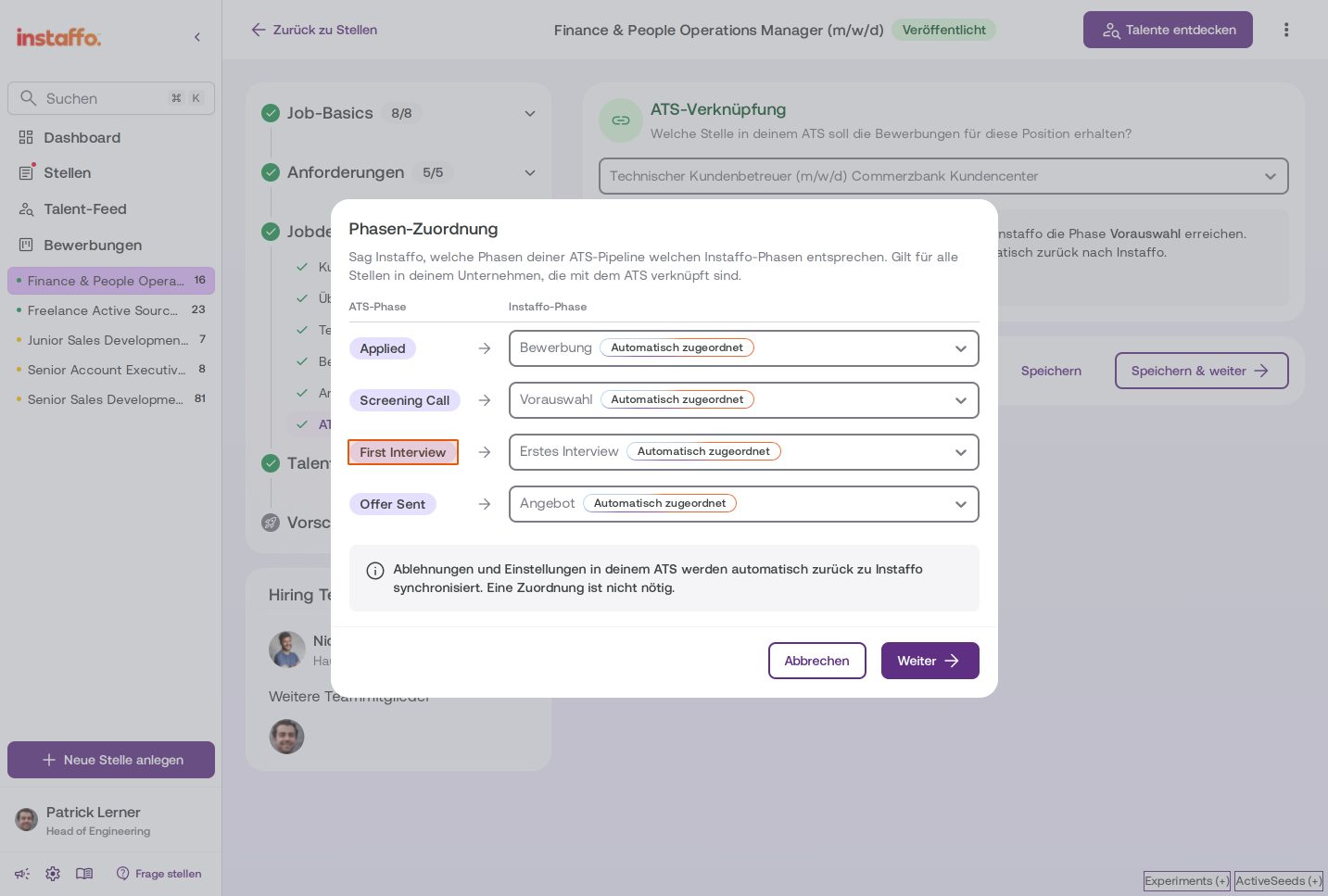Open the Angebot phase dropdown
This screenshot has width=1328, height=896.
point(744,504)
